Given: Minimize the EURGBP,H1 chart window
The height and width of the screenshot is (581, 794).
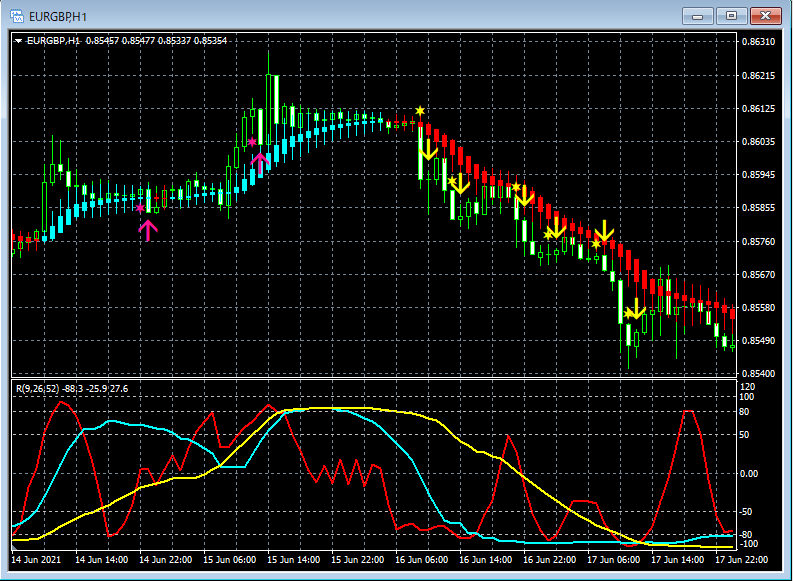Looking at the screenshot, I should pyautogui.click(x=697, y=16).
